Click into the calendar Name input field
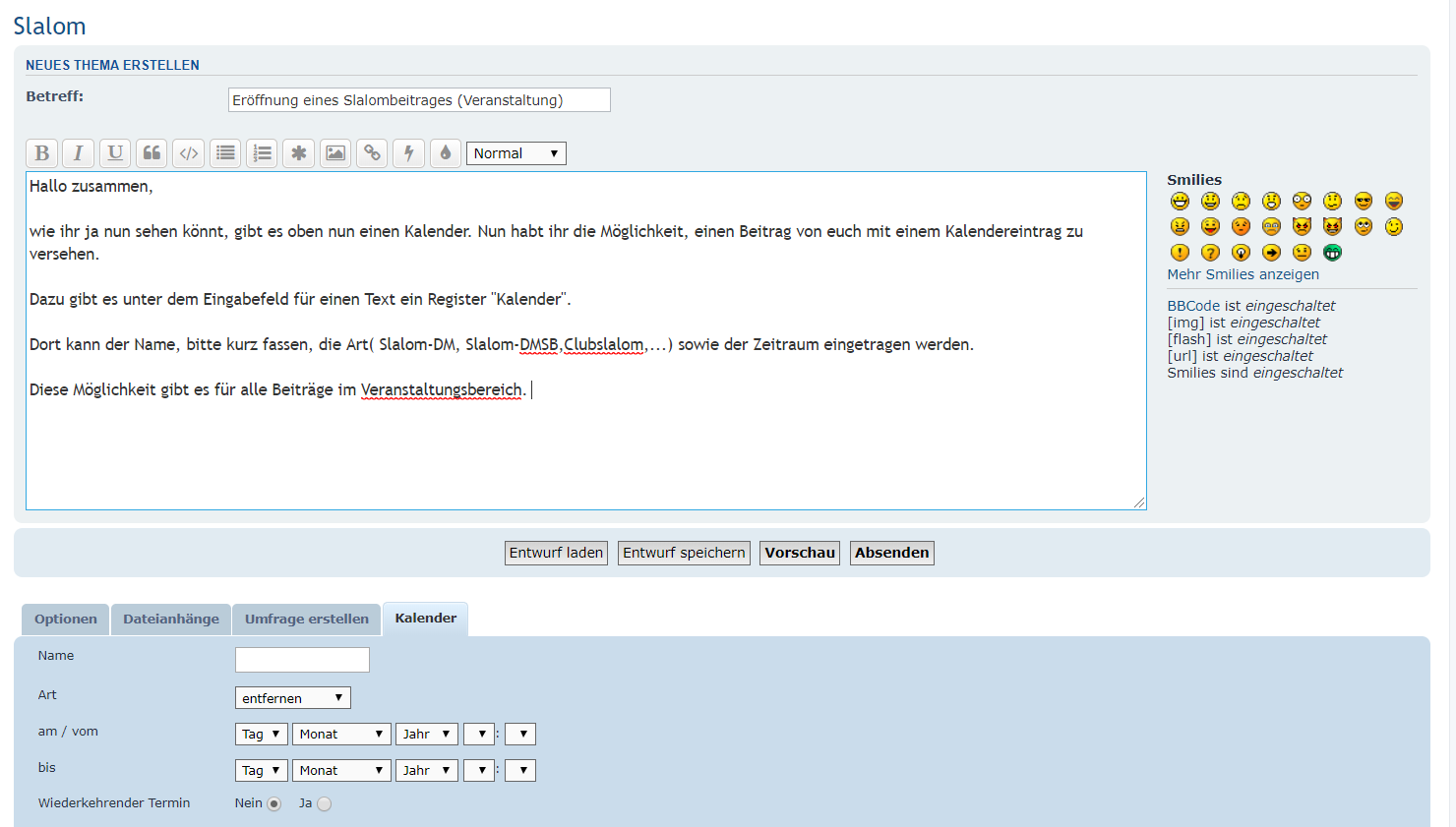This screenshot has width=1456, height=827. tap(302, 660)
